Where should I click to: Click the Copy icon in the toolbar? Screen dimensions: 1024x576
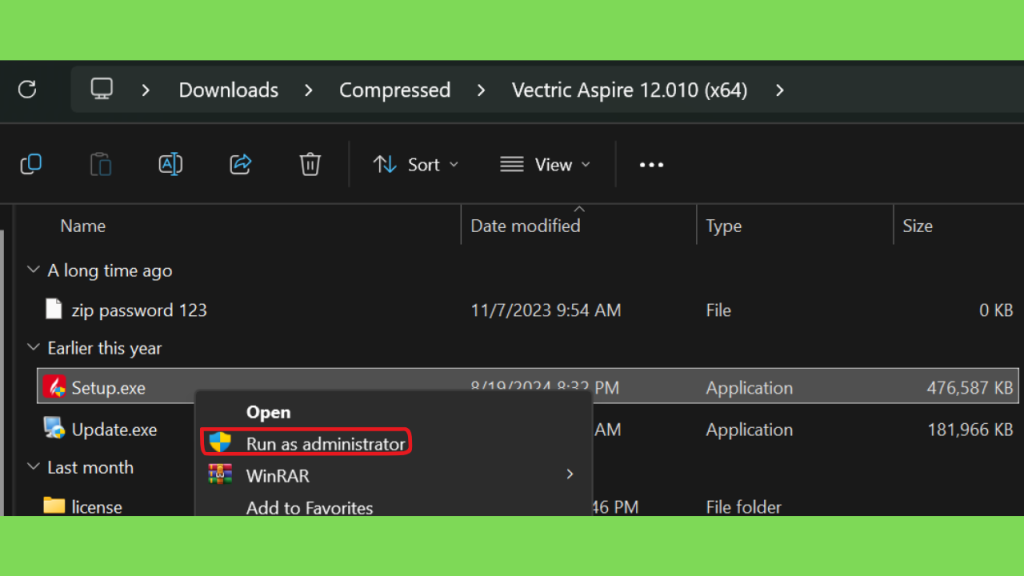(x=31, y=165)
